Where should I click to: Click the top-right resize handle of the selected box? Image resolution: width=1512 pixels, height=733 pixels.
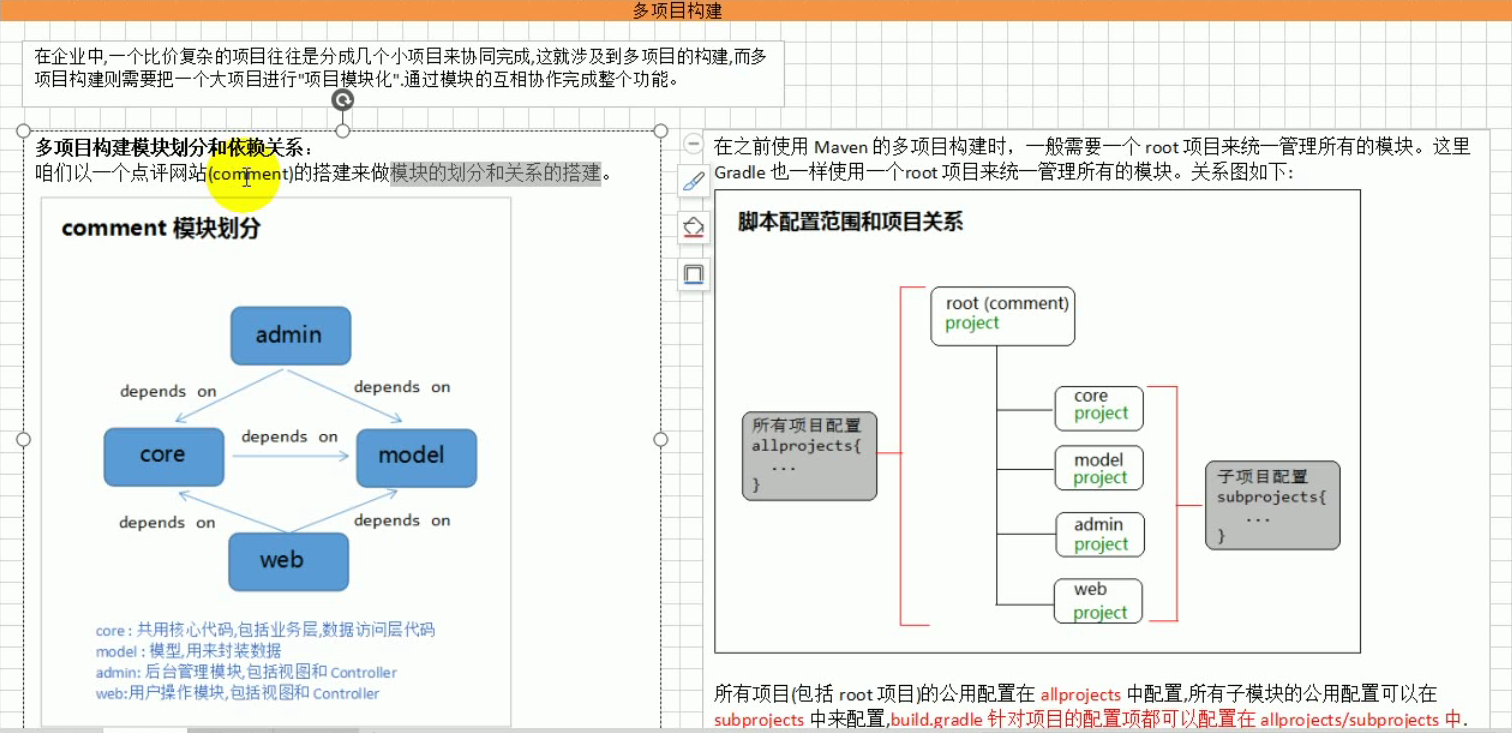point(660,131)
